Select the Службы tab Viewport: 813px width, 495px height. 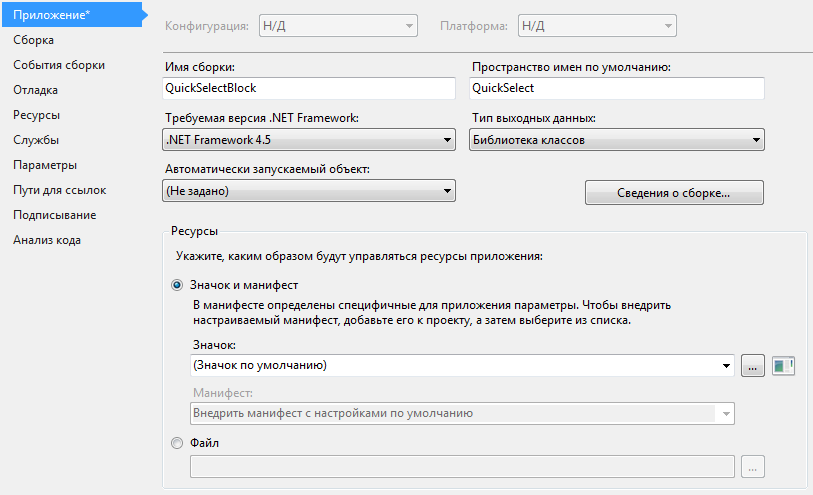[x=36, y=140]
